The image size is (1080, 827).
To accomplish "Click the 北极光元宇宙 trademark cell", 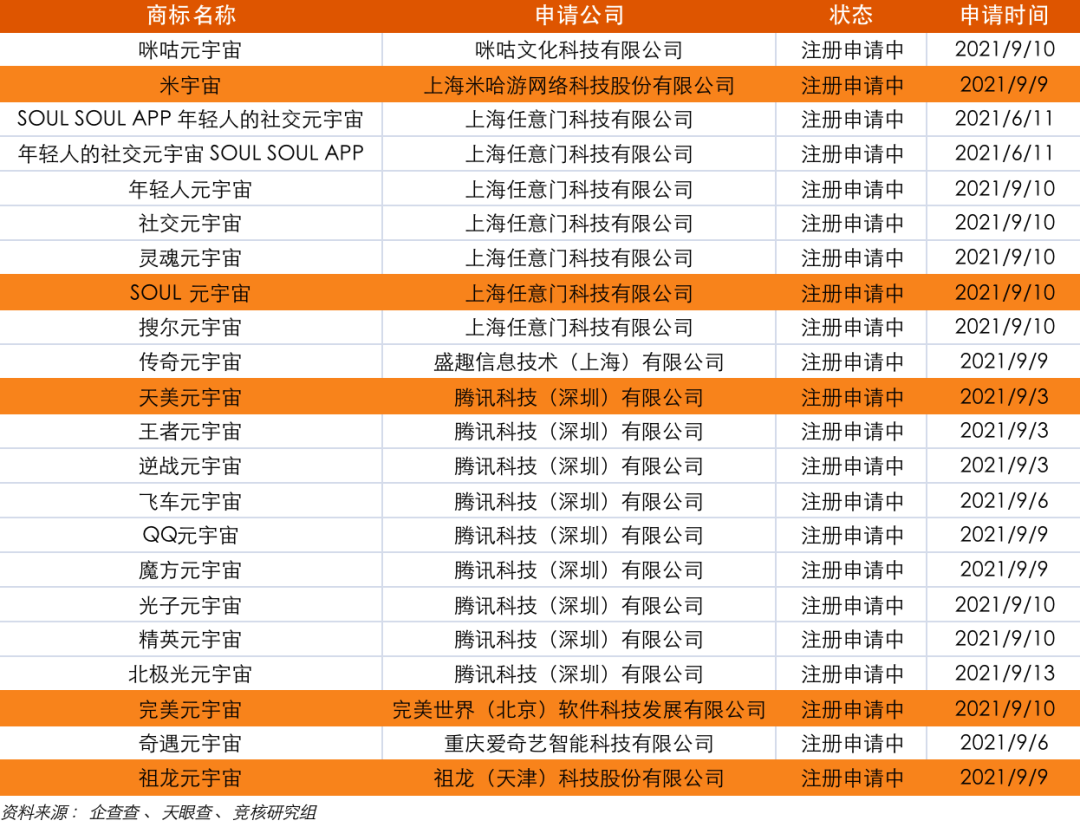I will 190,673.
